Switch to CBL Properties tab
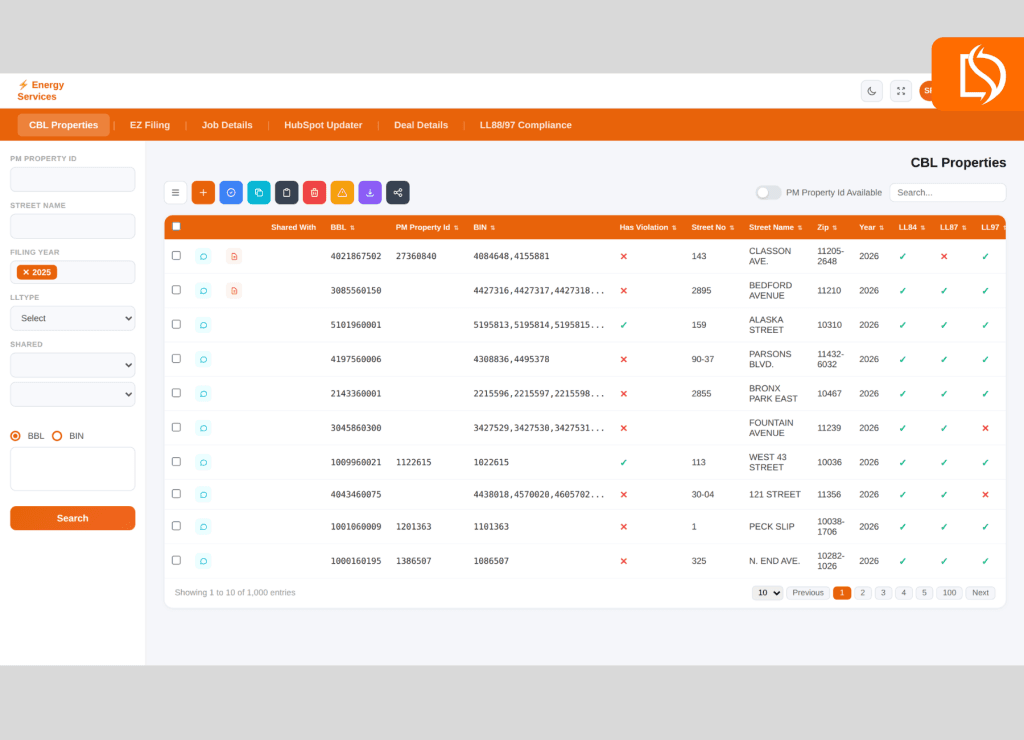The width and height of the screenshot is (1024, 740). click(x=63, y=125)
